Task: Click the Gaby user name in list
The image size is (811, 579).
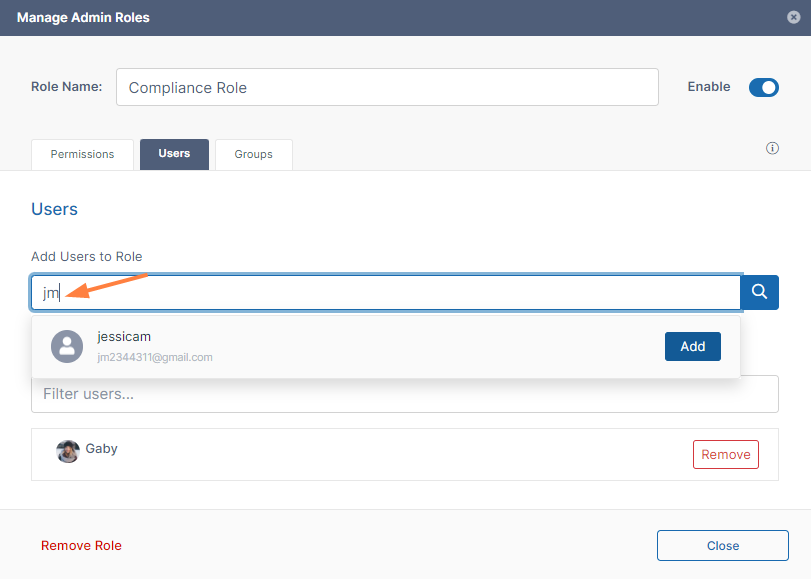Action: [101, 448]
